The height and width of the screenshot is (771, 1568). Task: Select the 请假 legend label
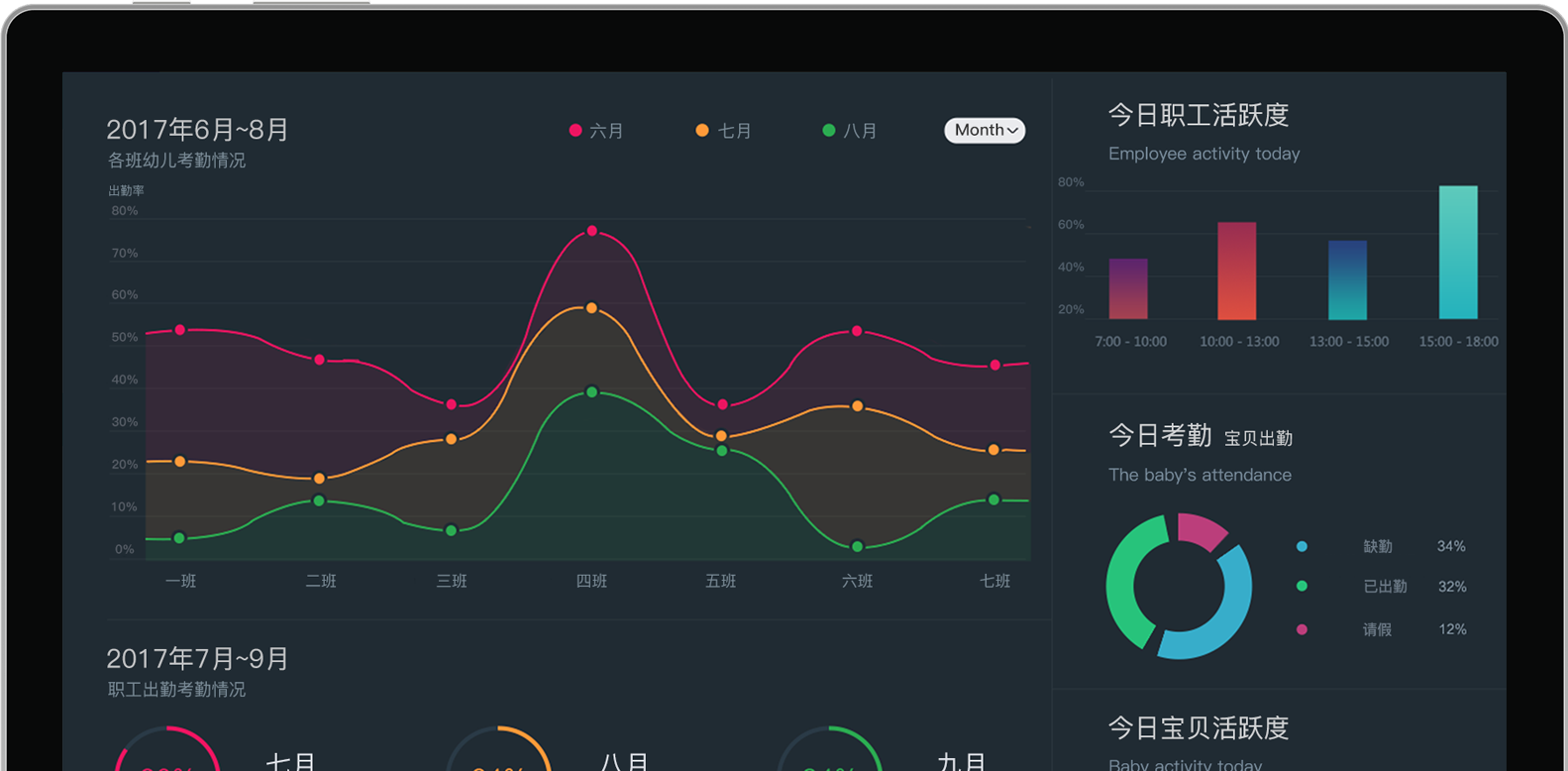[x=1377, y=629]
